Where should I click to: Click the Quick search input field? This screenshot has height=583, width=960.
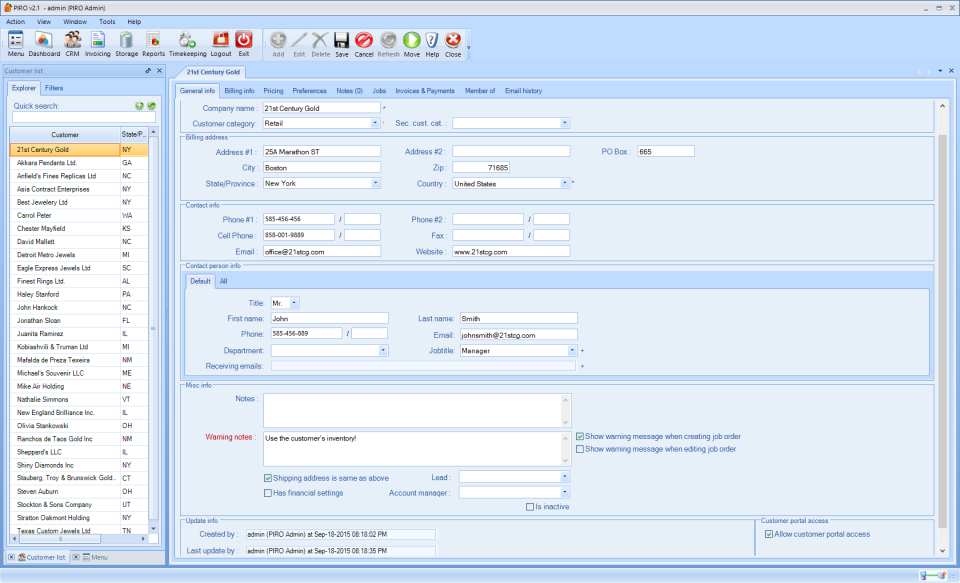pyautogui.click(x=84, y=118)
